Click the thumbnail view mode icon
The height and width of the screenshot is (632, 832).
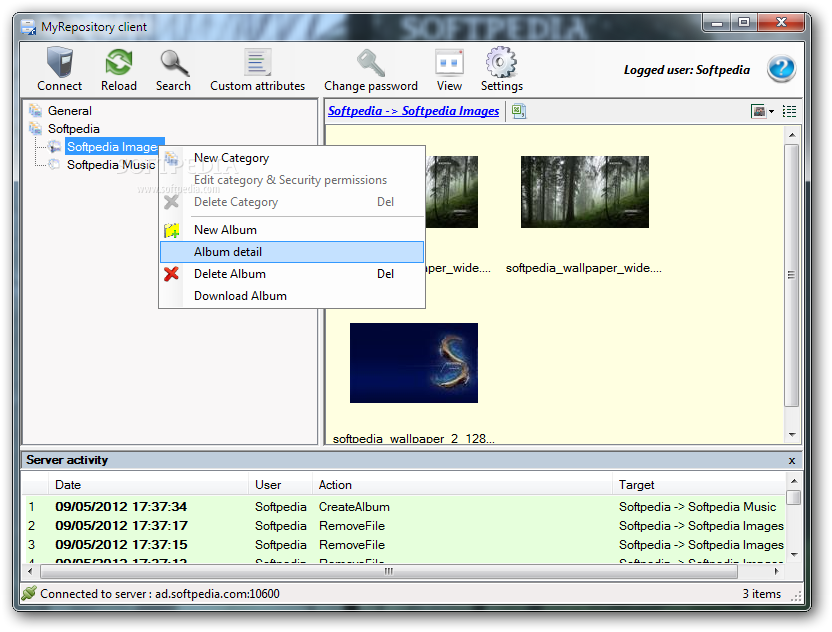pyautogui.click(x=758, y=111)
